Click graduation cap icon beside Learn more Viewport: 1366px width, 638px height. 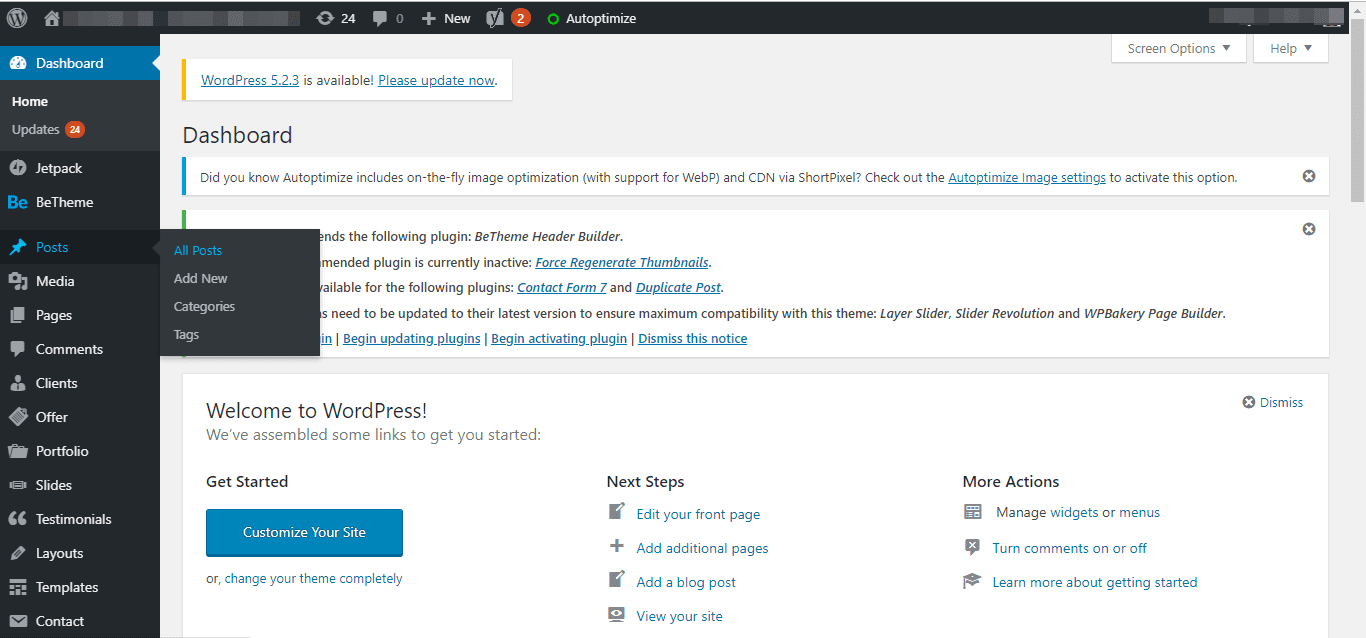(972, 581)
